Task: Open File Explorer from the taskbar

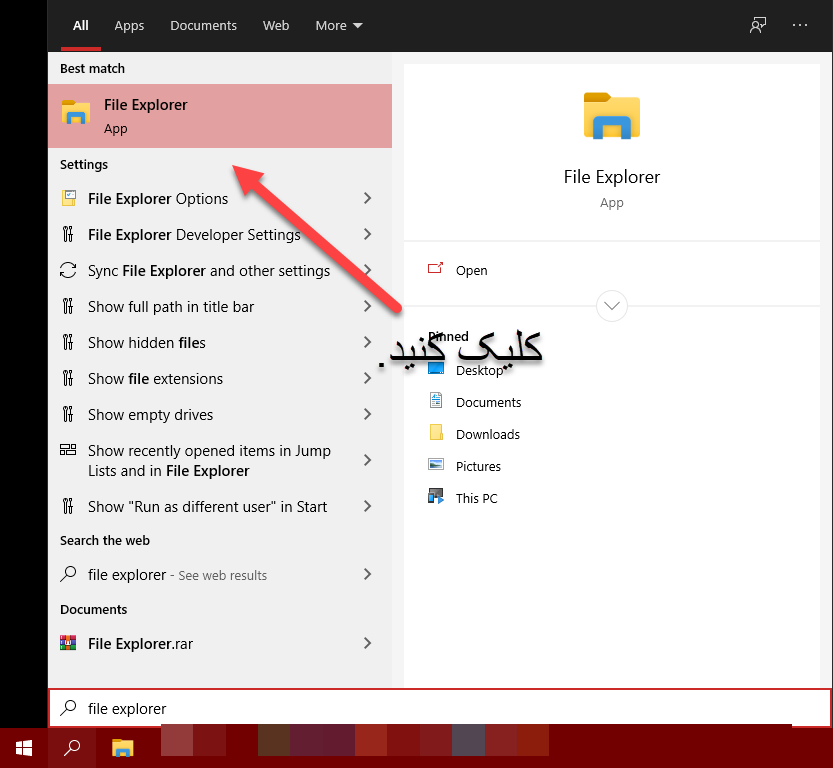Action: pos(122,747)
